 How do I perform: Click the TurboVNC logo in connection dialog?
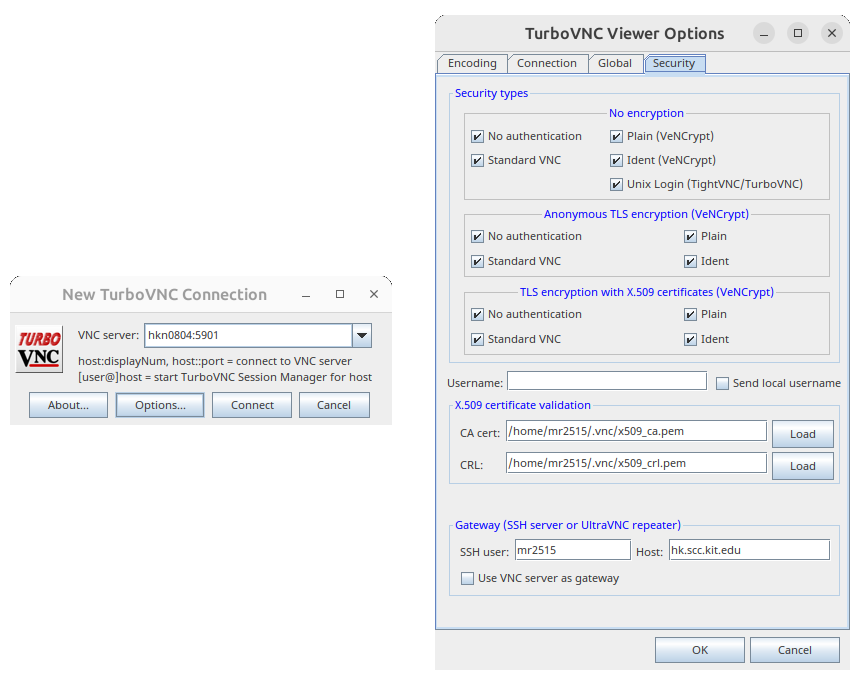pos(39,349)
